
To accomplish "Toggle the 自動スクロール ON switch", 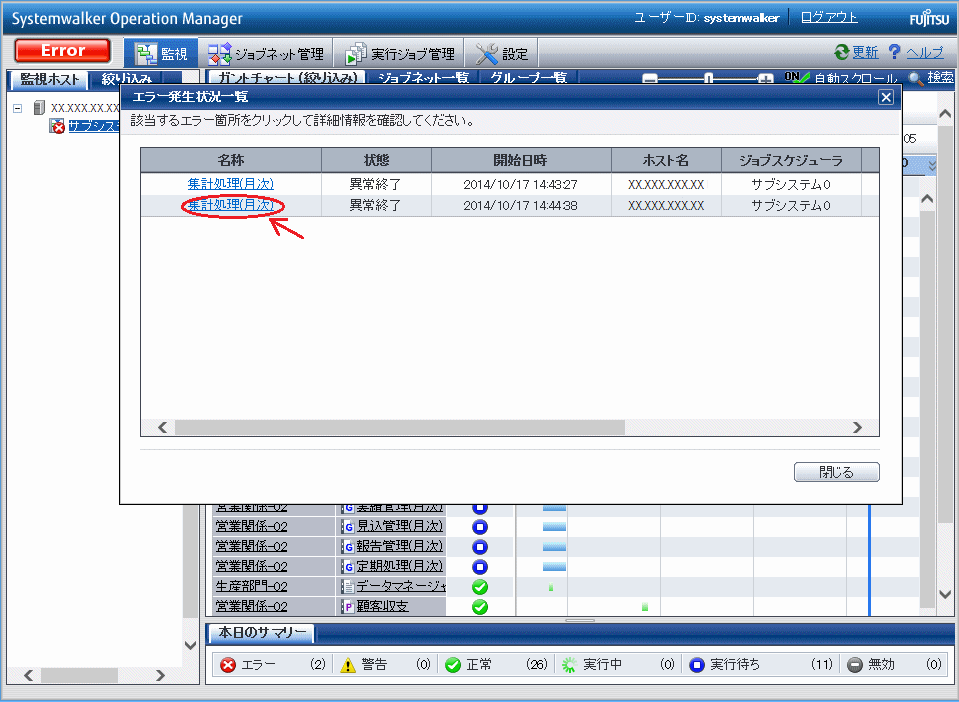I will coord(797,78).
